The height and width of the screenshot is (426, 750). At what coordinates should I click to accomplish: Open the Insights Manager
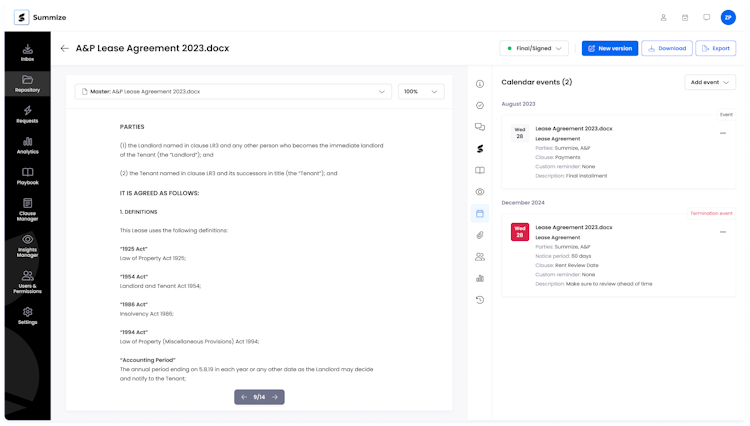pyautogui.click(x=27, y=245)
